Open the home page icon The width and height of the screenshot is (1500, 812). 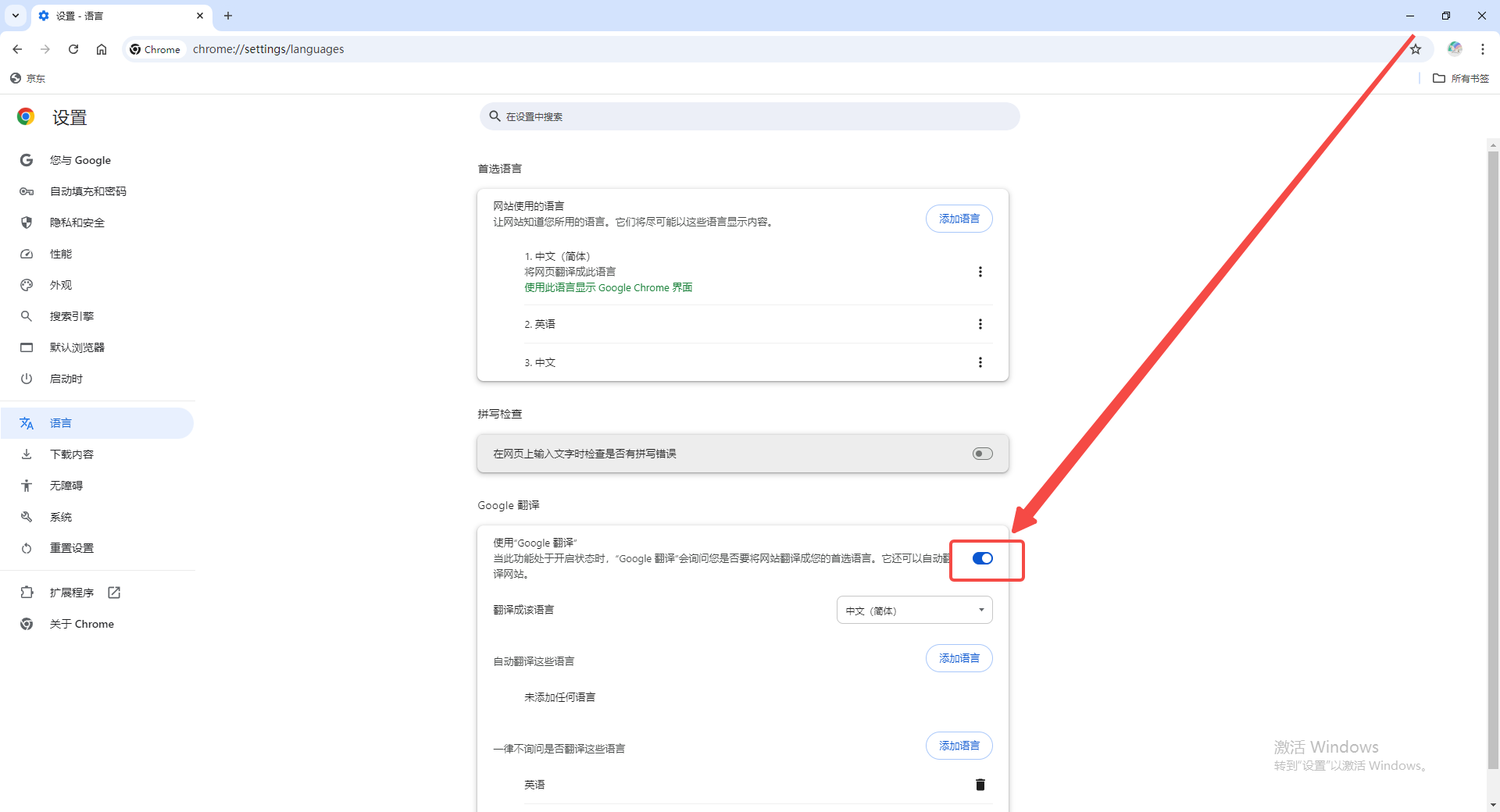click(x=102, y=49)
